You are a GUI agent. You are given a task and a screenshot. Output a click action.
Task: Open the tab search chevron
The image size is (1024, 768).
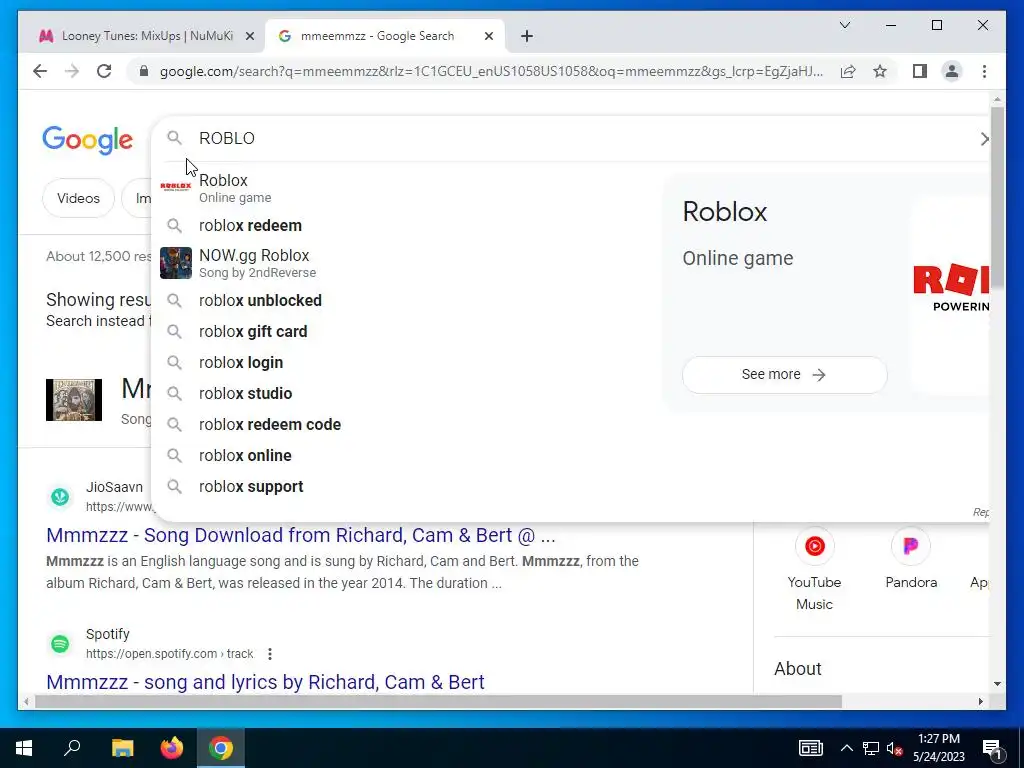click(x=844, y=25)
